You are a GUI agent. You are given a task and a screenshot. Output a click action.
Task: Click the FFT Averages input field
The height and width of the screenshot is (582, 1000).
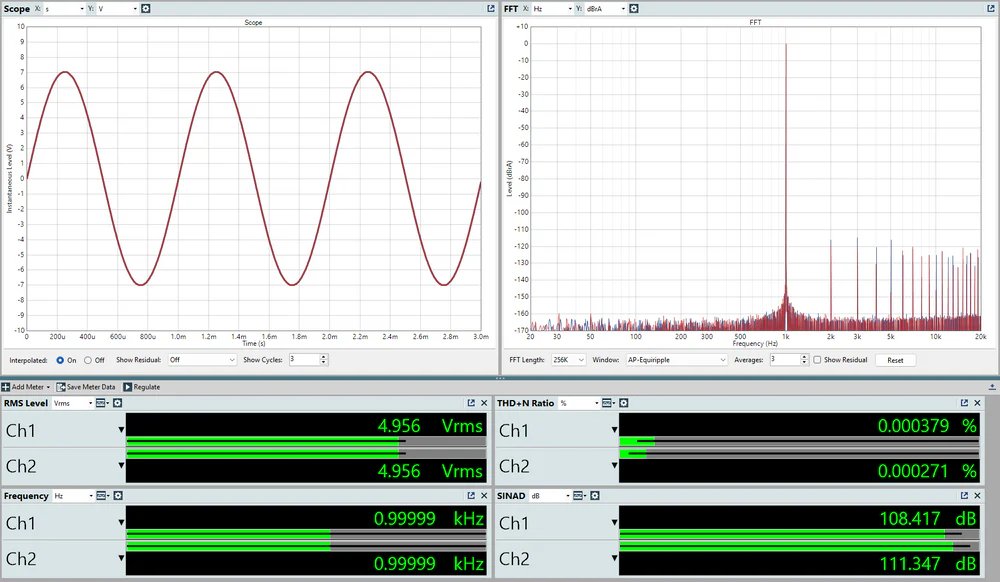click(784, 360)
